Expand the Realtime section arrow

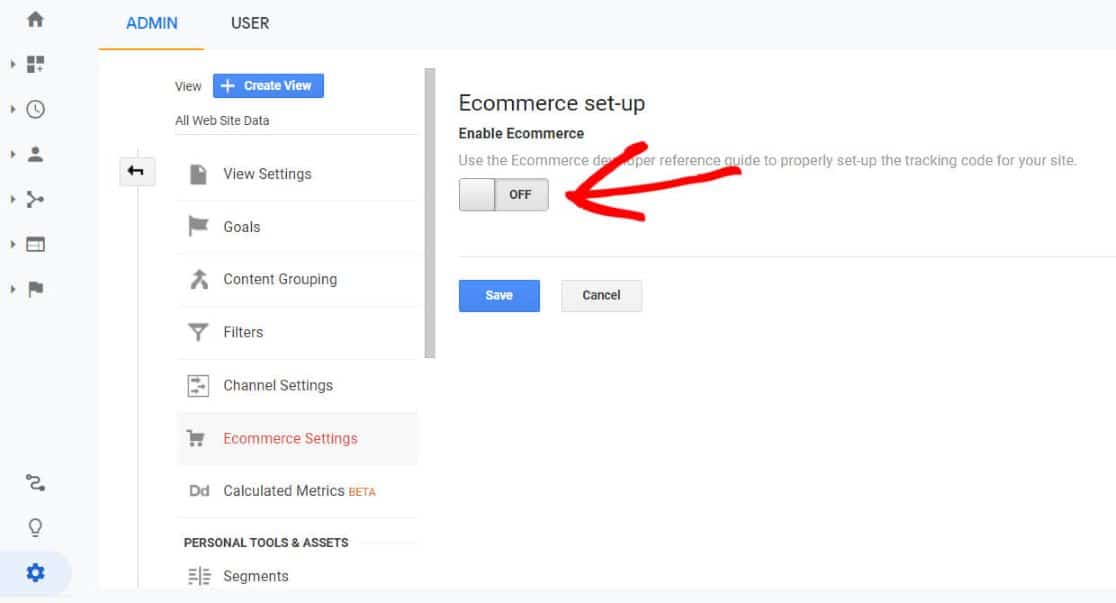[x=13, y=109]
